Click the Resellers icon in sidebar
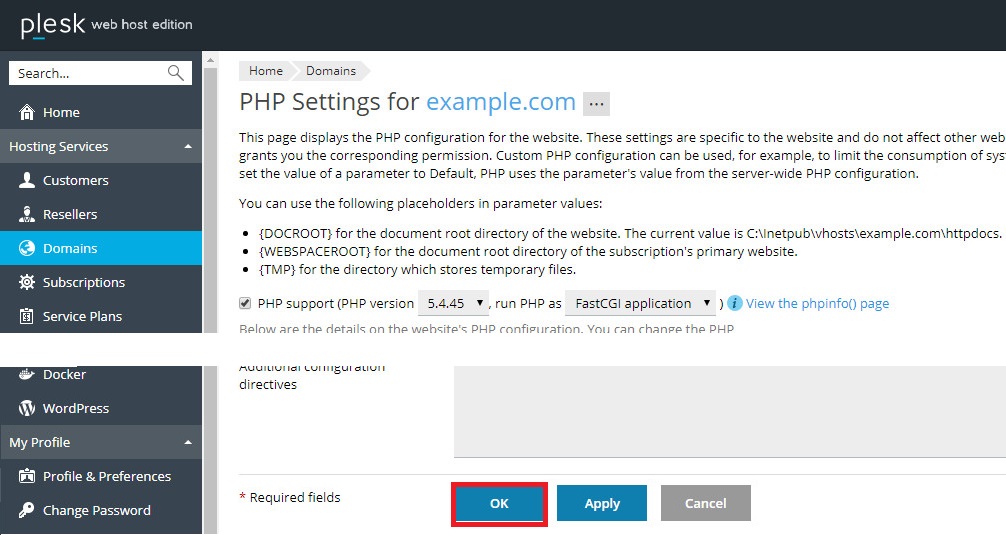 pos(27,214)
